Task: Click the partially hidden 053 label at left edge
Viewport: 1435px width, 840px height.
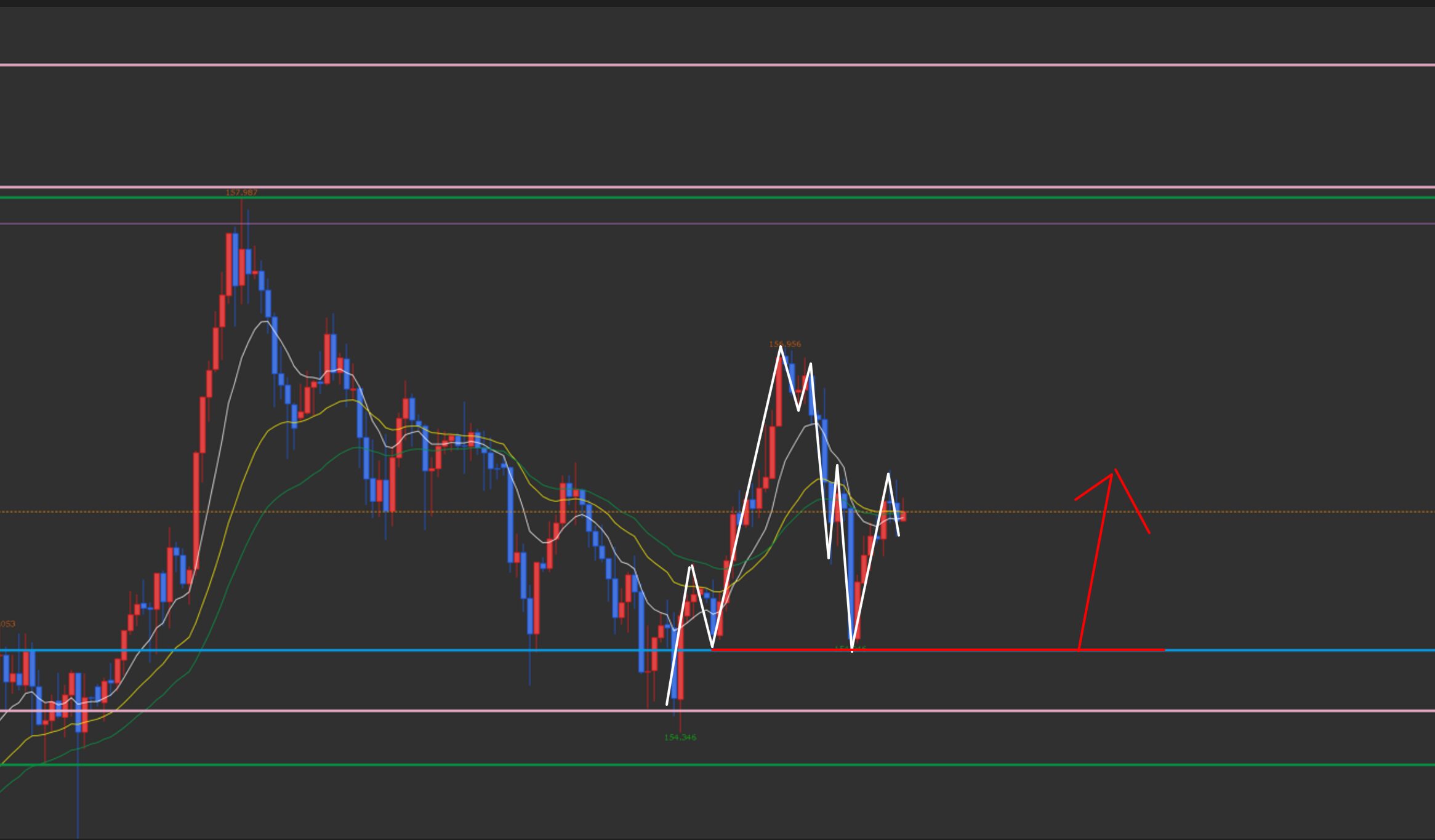Action: click(7, 624)
